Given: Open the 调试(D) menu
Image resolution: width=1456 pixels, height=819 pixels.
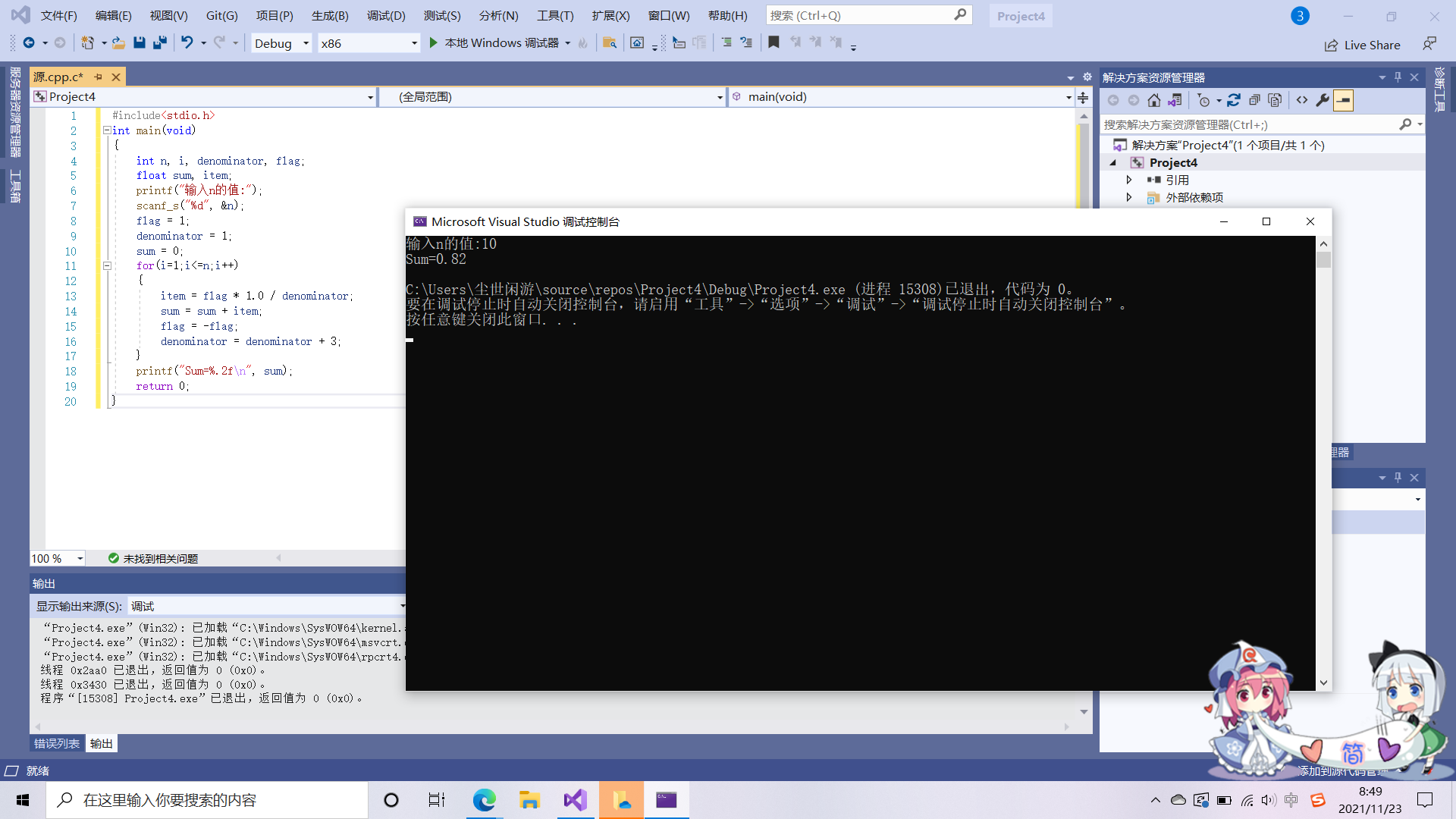Looking at the screenshot, I should click(385, 15).
